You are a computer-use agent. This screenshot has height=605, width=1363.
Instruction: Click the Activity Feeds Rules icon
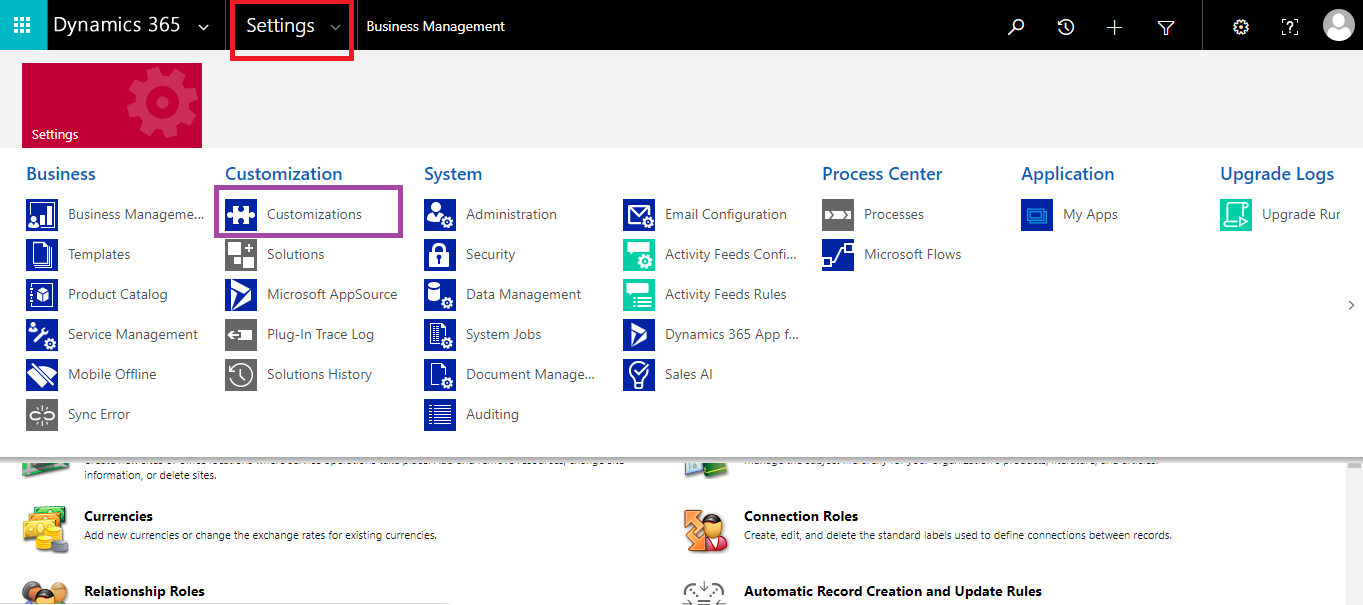click(x=639, y=295)
